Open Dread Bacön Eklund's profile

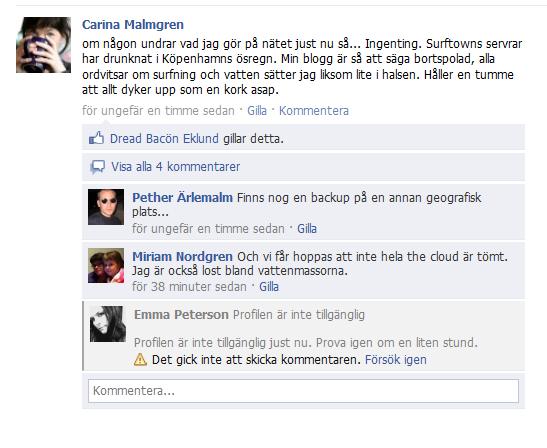coord(164,139)
